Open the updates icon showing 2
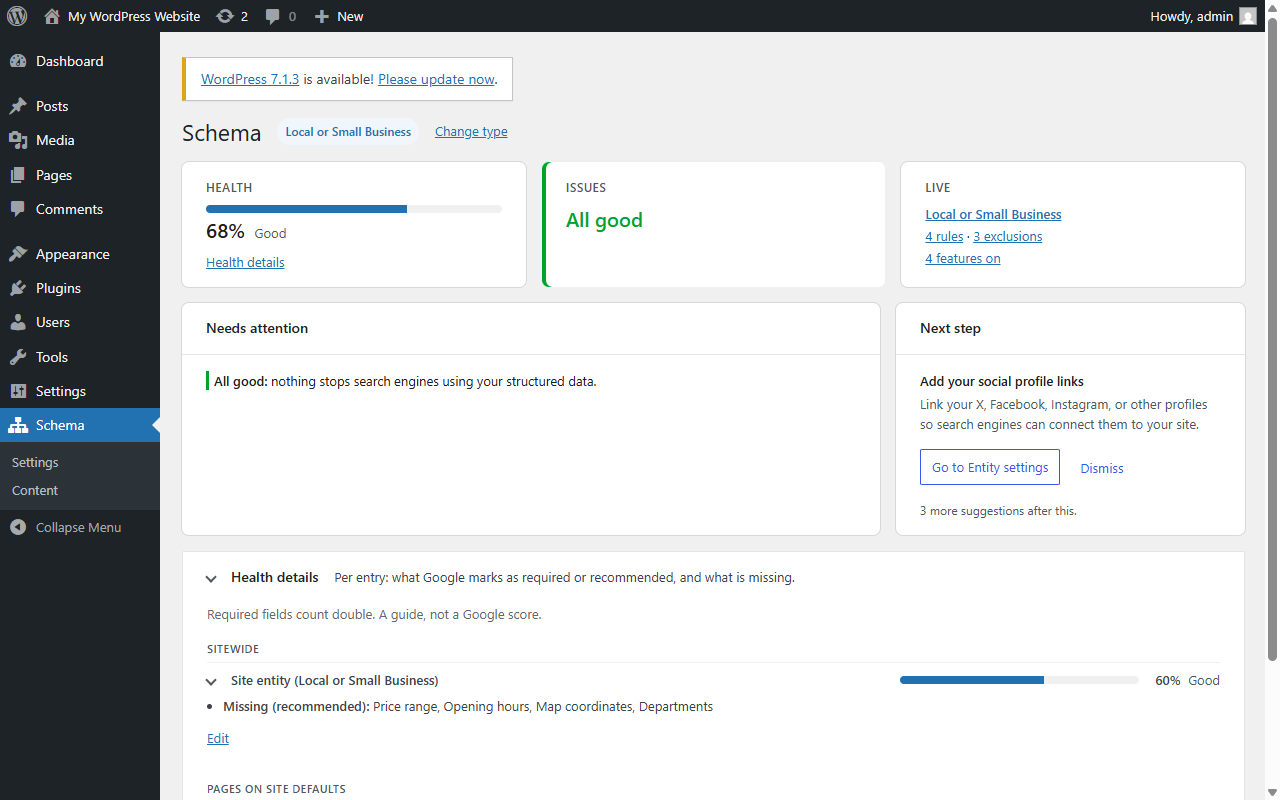Viewport: 1280px width, 800px height. (225, 16)
